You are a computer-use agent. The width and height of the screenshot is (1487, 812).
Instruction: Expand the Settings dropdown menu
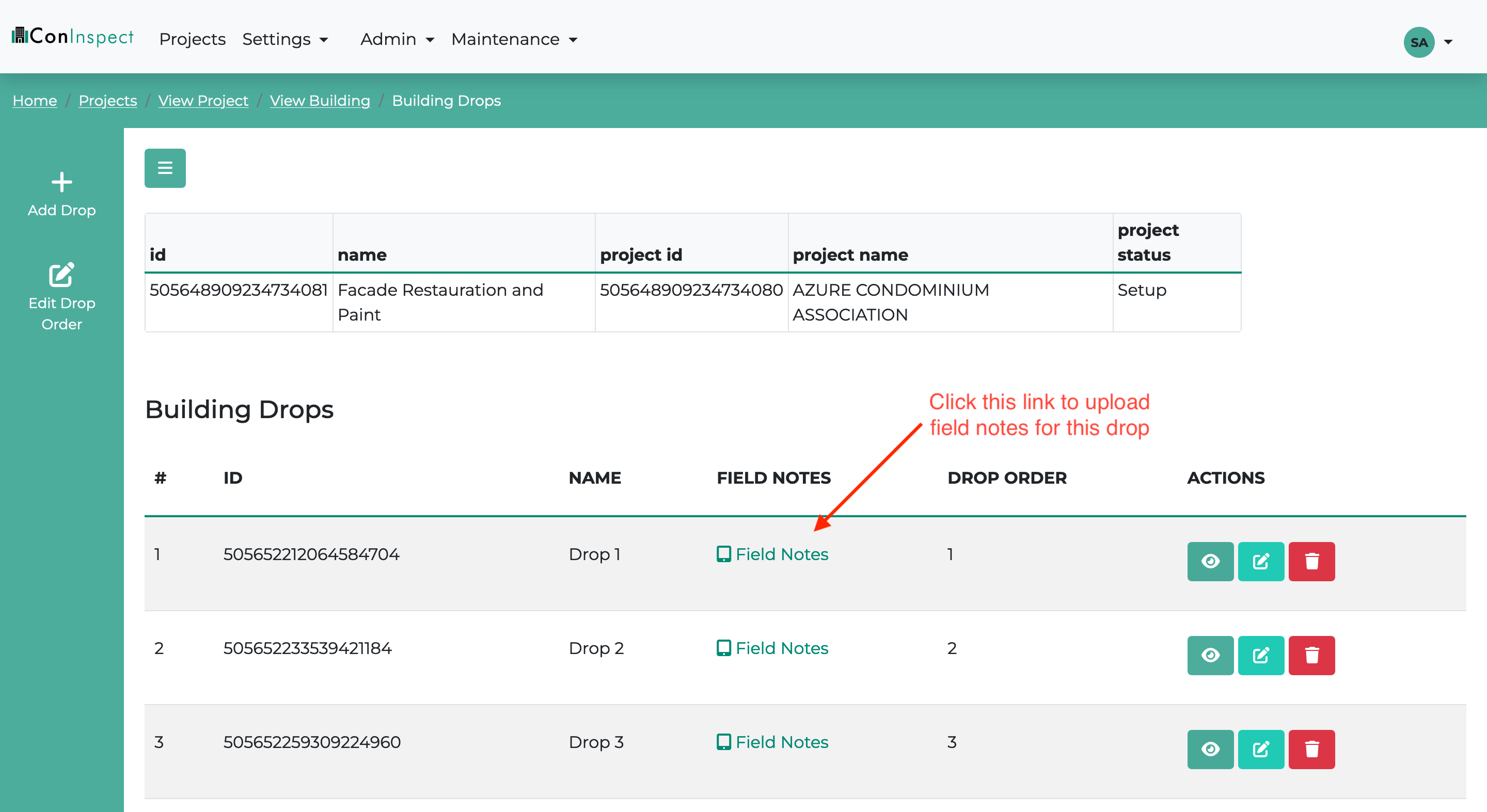pyautogui.click(x=285, y=39)
